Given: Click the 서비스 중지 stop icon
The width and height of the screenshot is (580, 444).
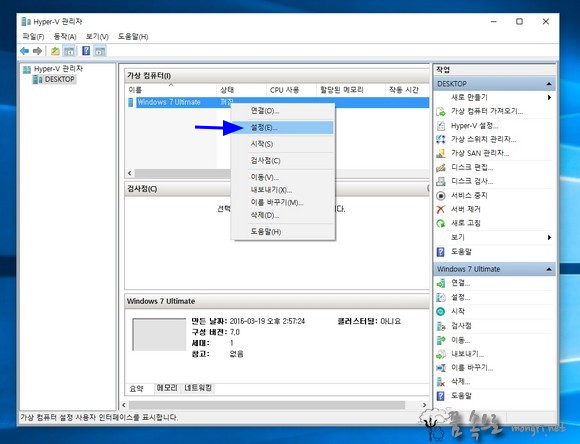Looking at the screenshot, I should pyautogui.click(x=441, y=195).
